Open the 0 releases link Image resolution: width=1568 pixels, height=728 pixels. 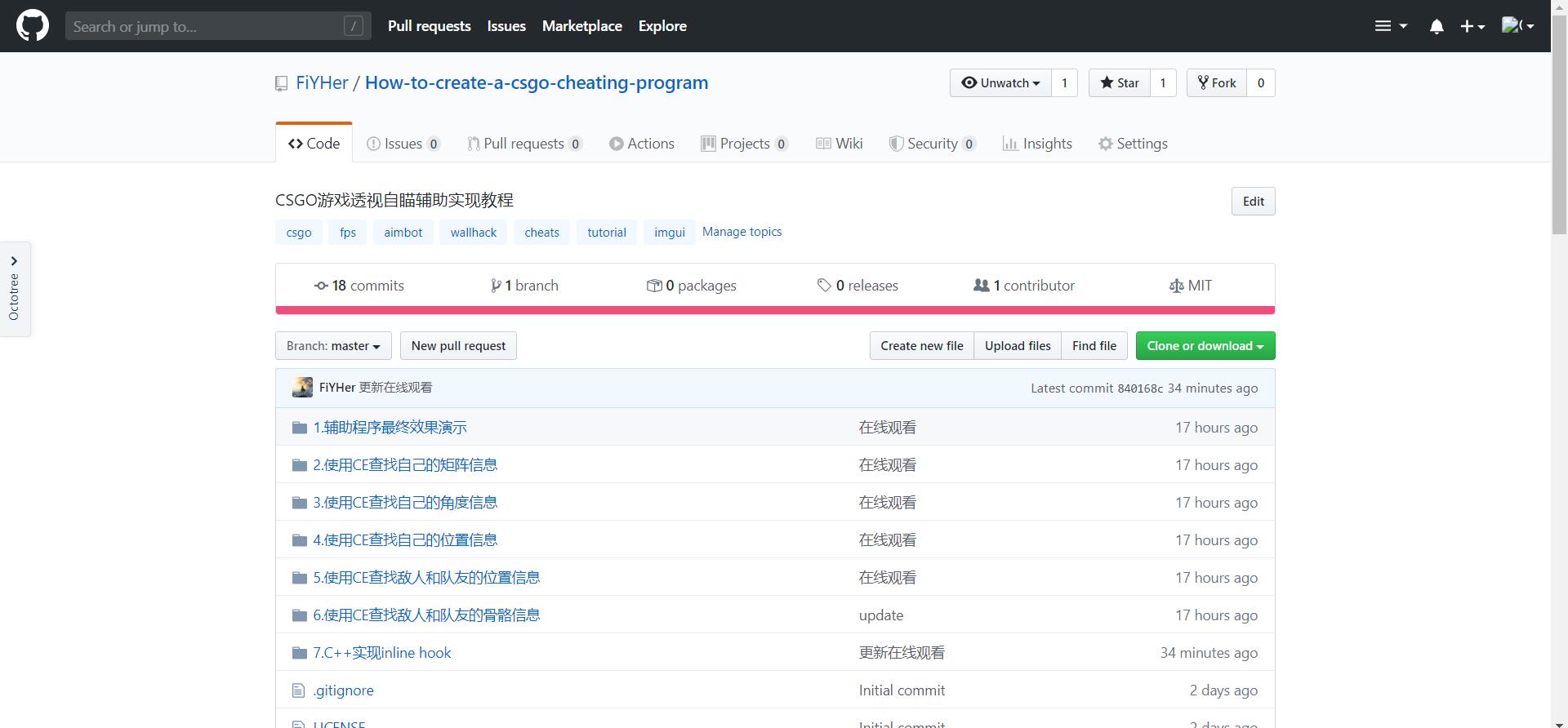tap(857, 286)
